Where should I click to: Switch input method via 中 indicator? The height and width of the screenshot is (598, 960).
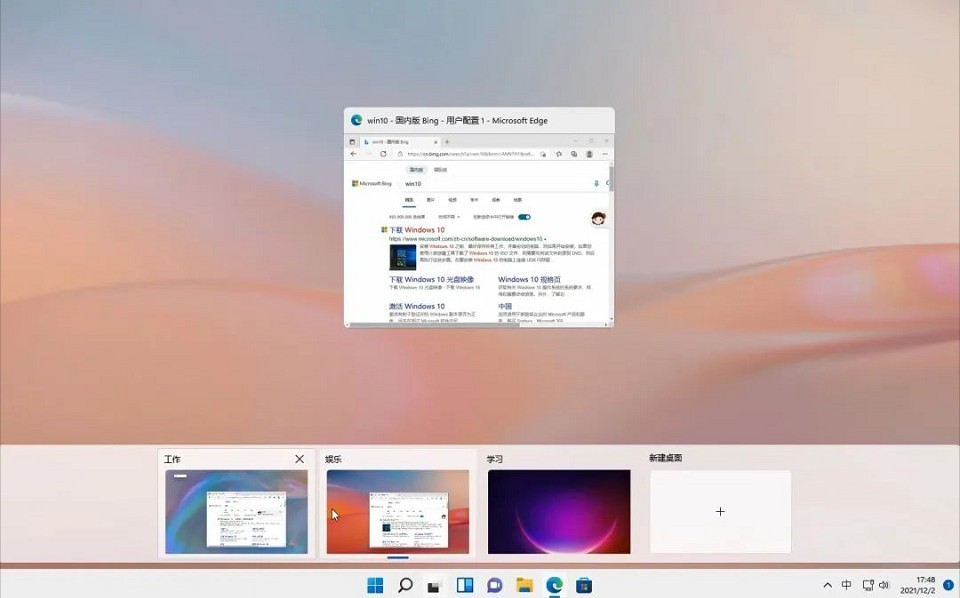click(x=847, y=585)
